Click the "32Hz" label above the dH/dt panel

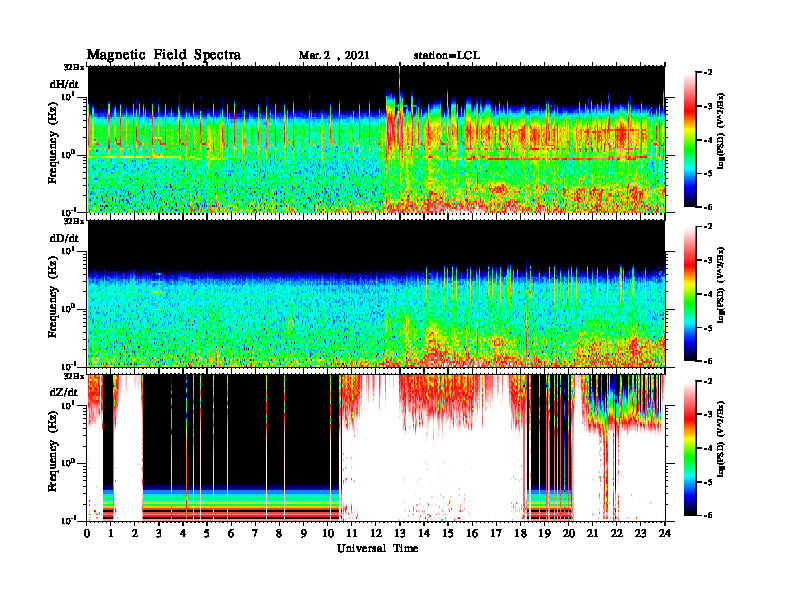click(73, 66)
